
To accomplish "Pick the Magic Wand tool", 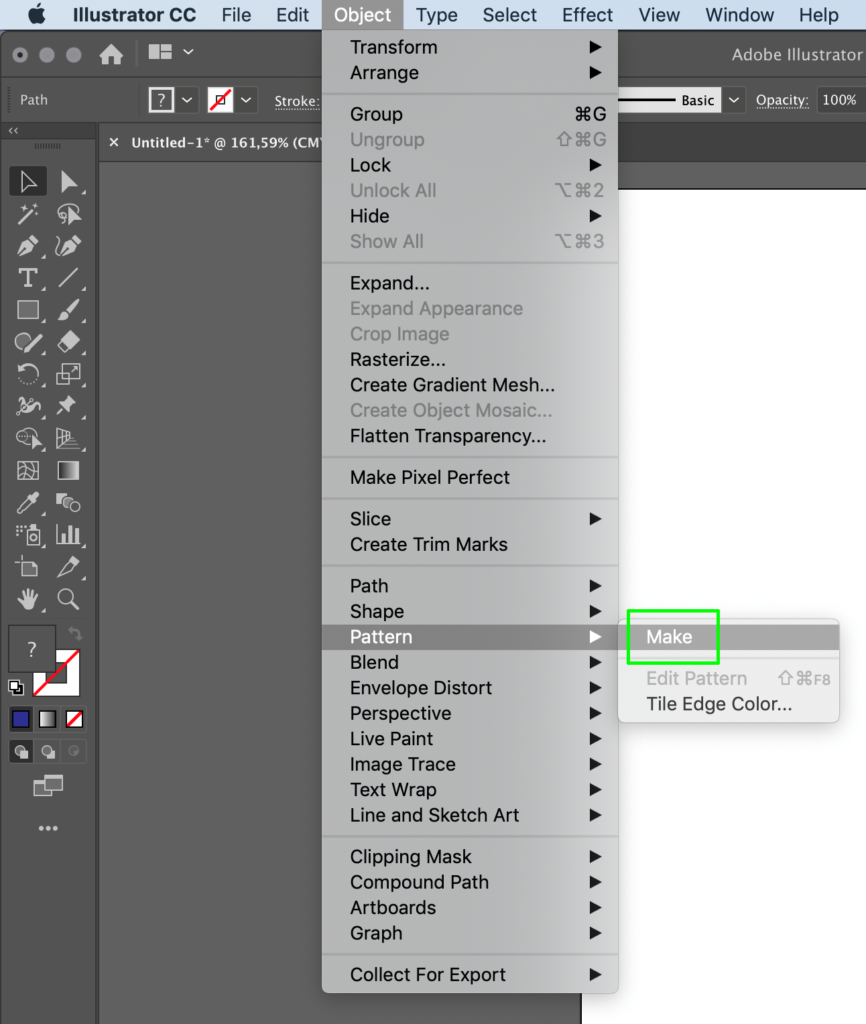I will tap(28, 213).
